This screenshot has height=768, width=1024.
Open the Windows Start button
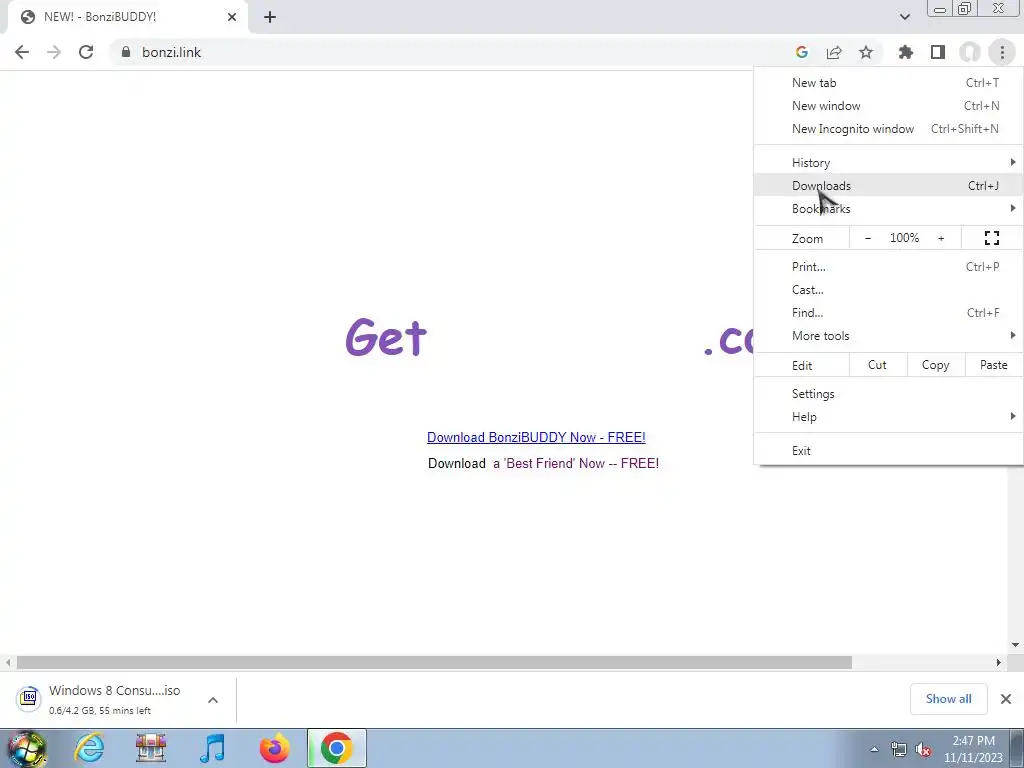point(26,748)
